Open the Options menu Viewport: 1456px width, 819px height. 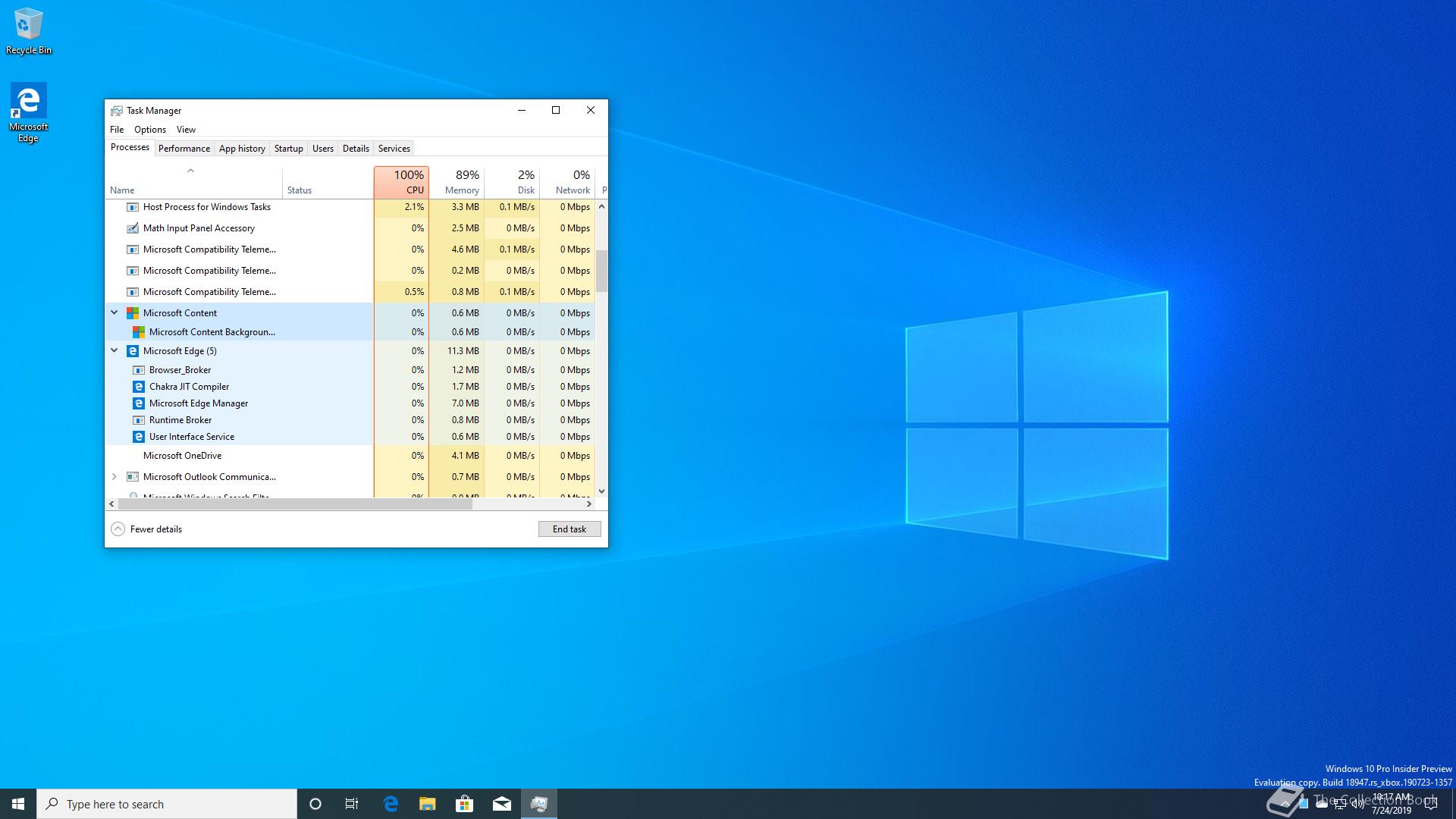(150, 130)
